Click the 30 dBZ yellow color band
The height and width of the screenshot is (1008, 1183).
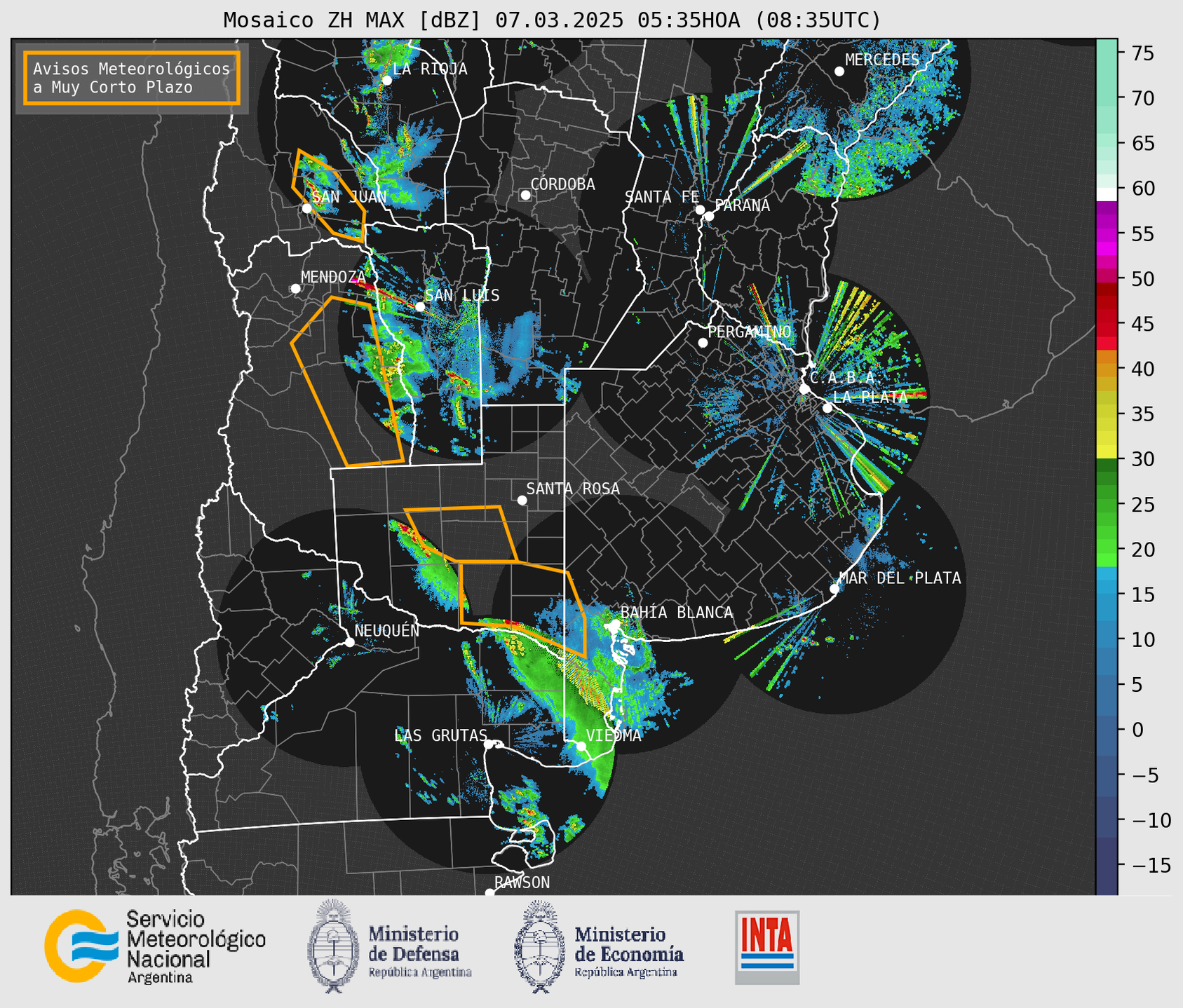point(1107,451)
